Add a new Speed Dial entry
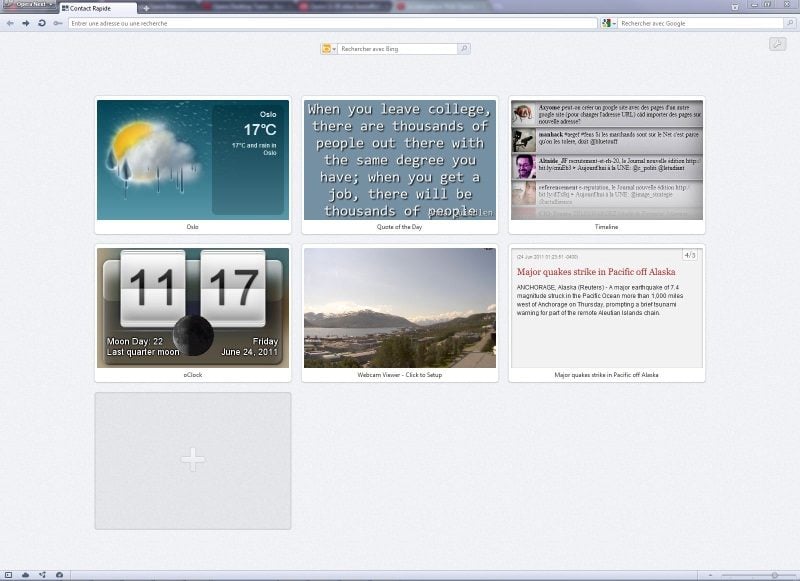This screenshot has width=800, height=581. click(x=192, y=460)
